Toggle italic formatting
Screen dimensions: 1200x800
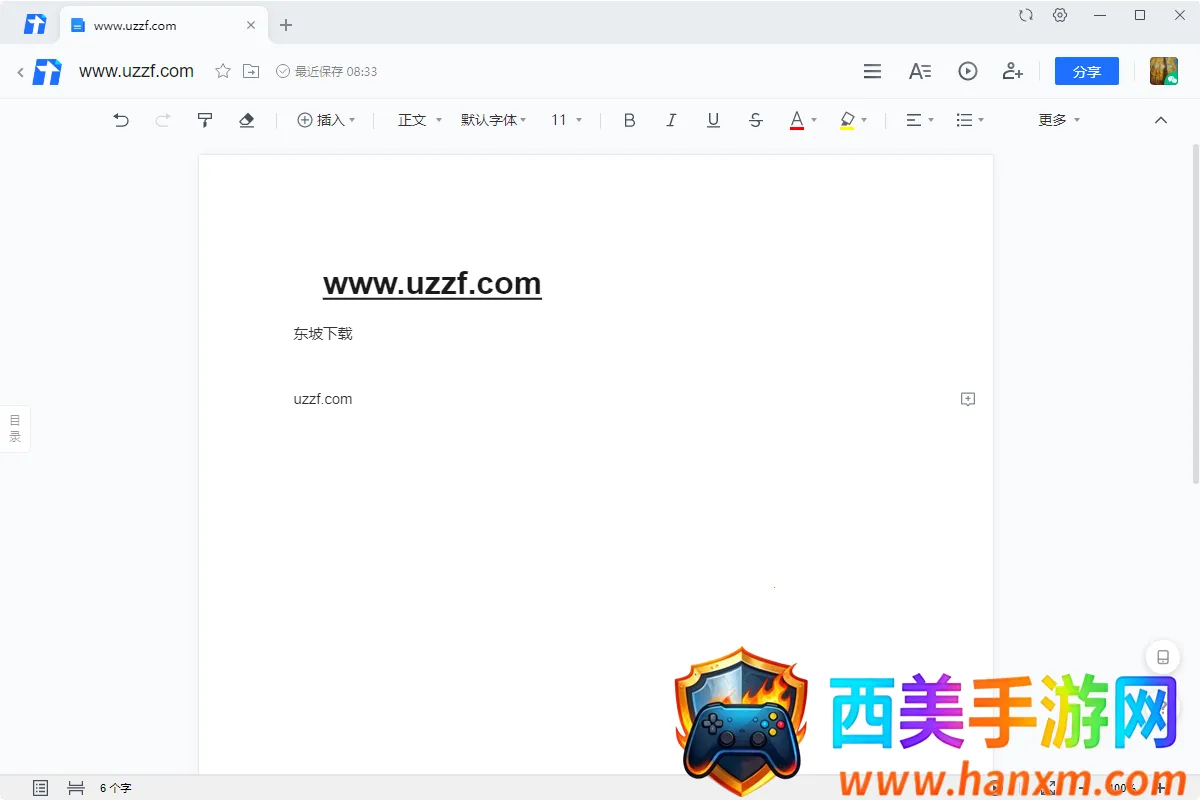671,120
